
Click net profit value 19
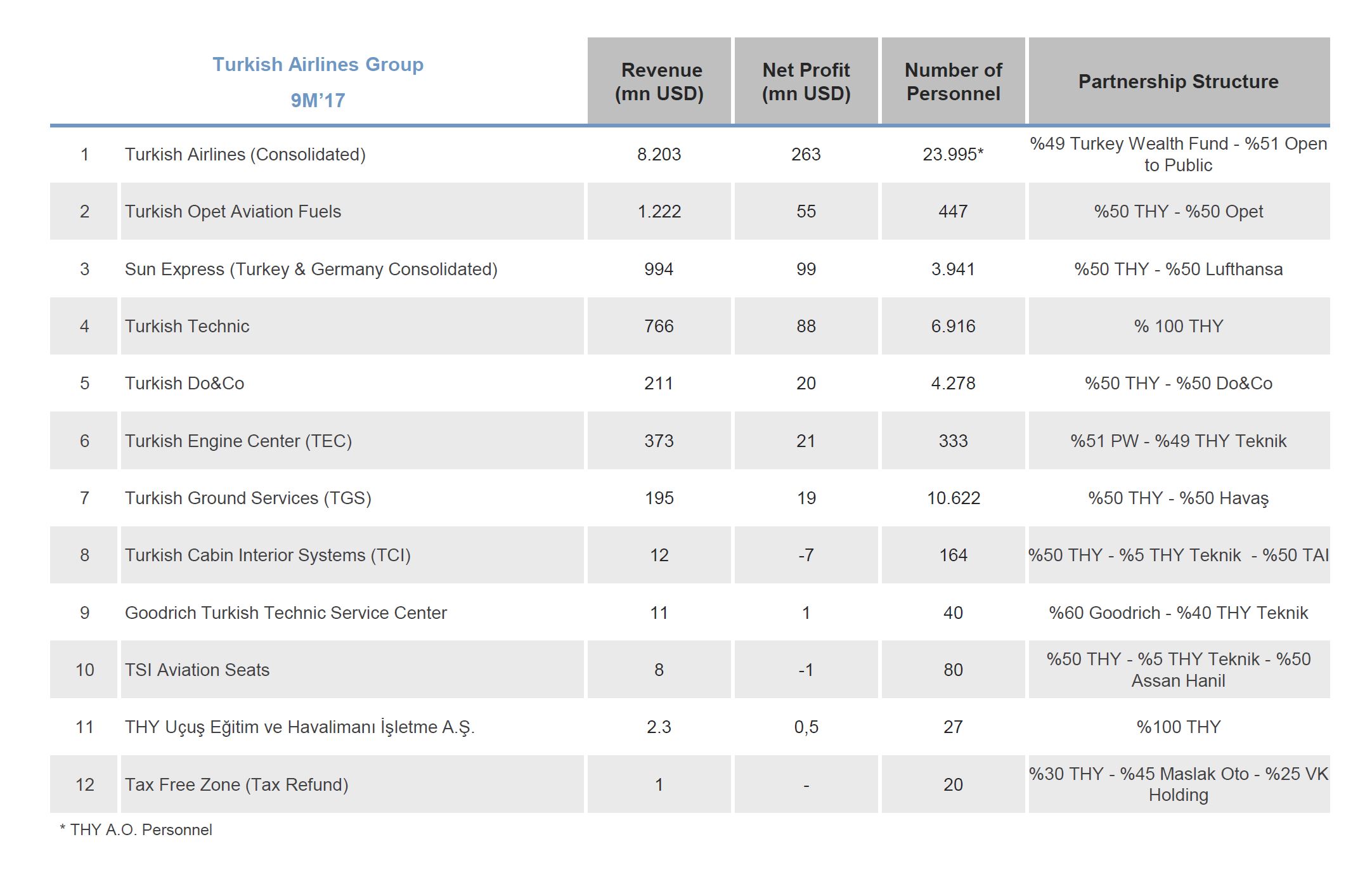pos(806,498)
